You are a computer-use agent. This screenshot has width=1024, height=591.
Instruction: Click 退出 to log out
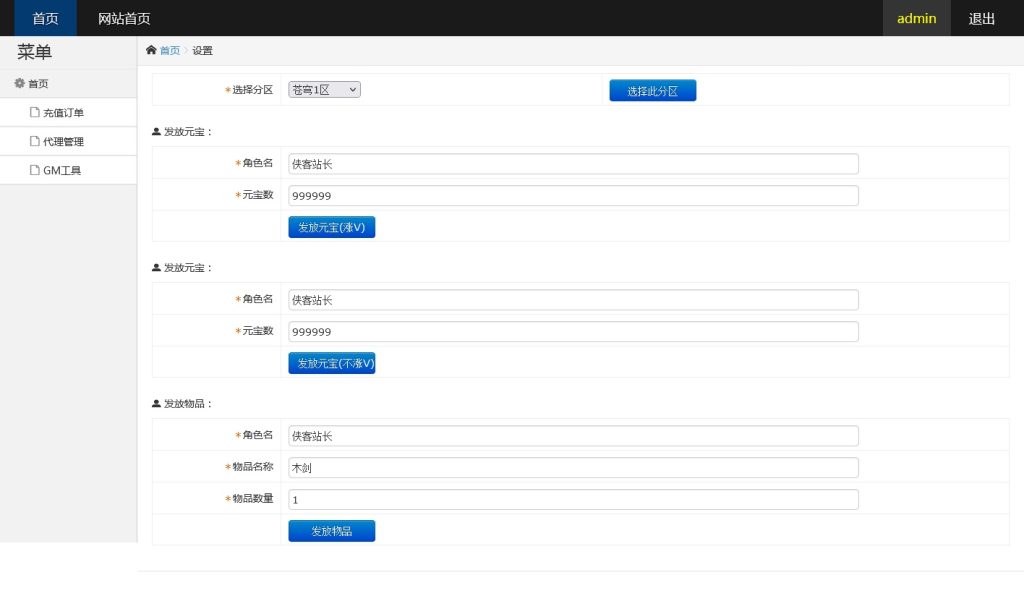click(x=981, y=17)
